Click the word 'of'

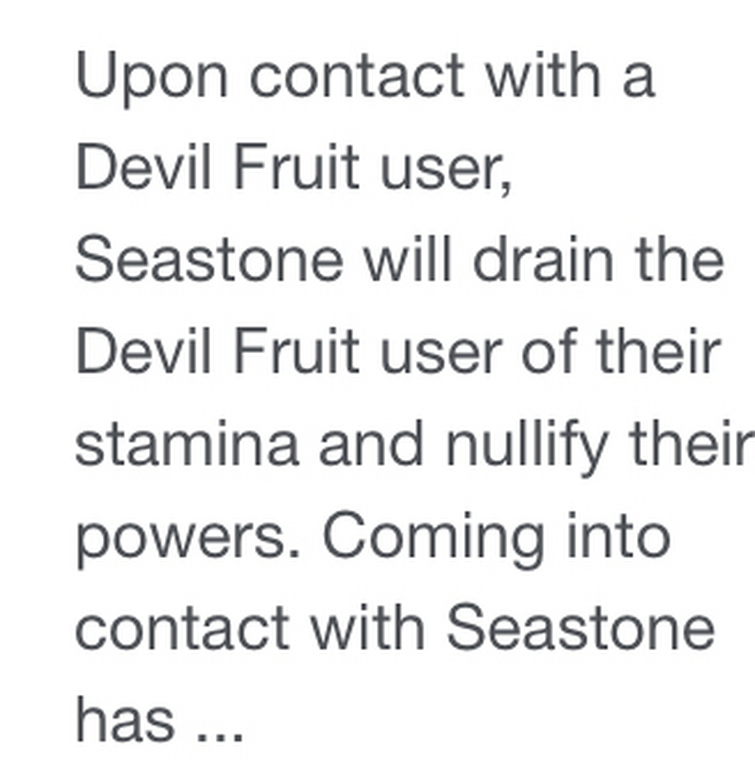(x=550, y=350)
